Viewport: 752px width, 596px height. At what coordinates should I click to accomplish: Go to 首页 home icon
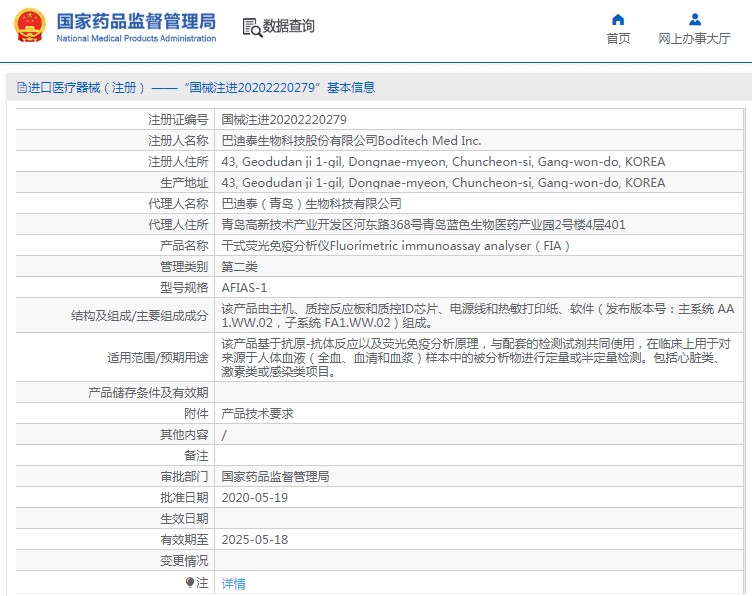coord(618,20)
